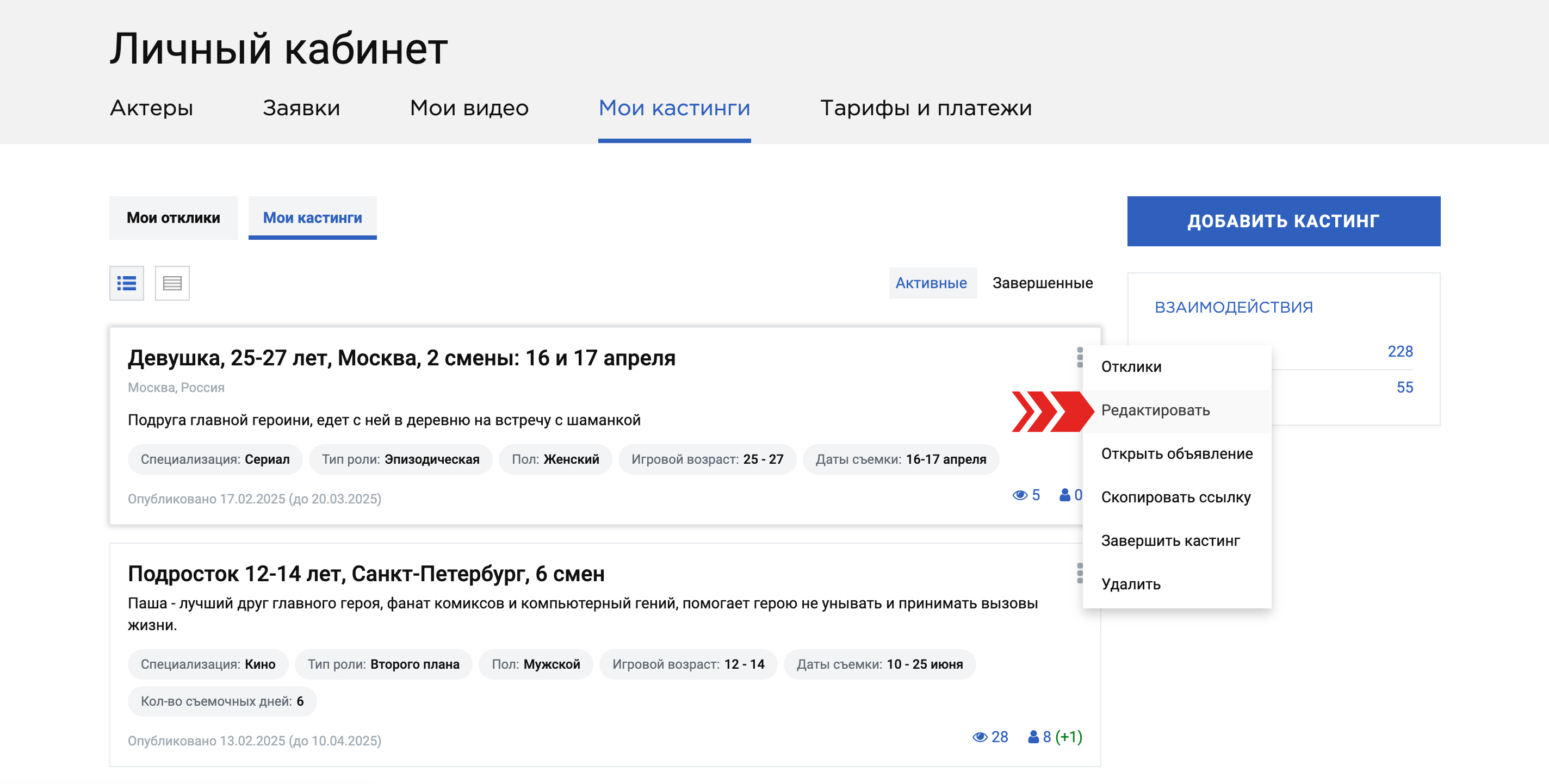Open three-dot menu of Девушка casting
This screenshot has height=784, width=1549.
[1080, 358]
